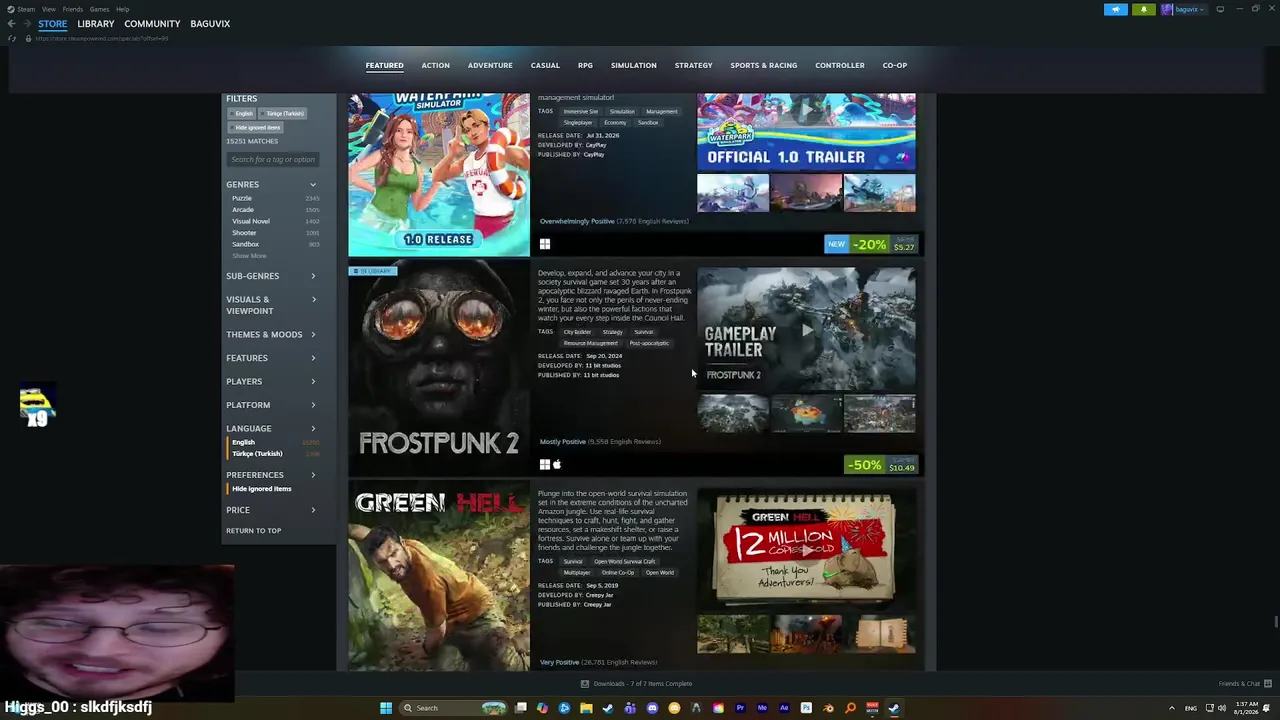Open the BAGUVIX profile section
This screenshot has height=720, width=1280.
(x=210, y=24)
